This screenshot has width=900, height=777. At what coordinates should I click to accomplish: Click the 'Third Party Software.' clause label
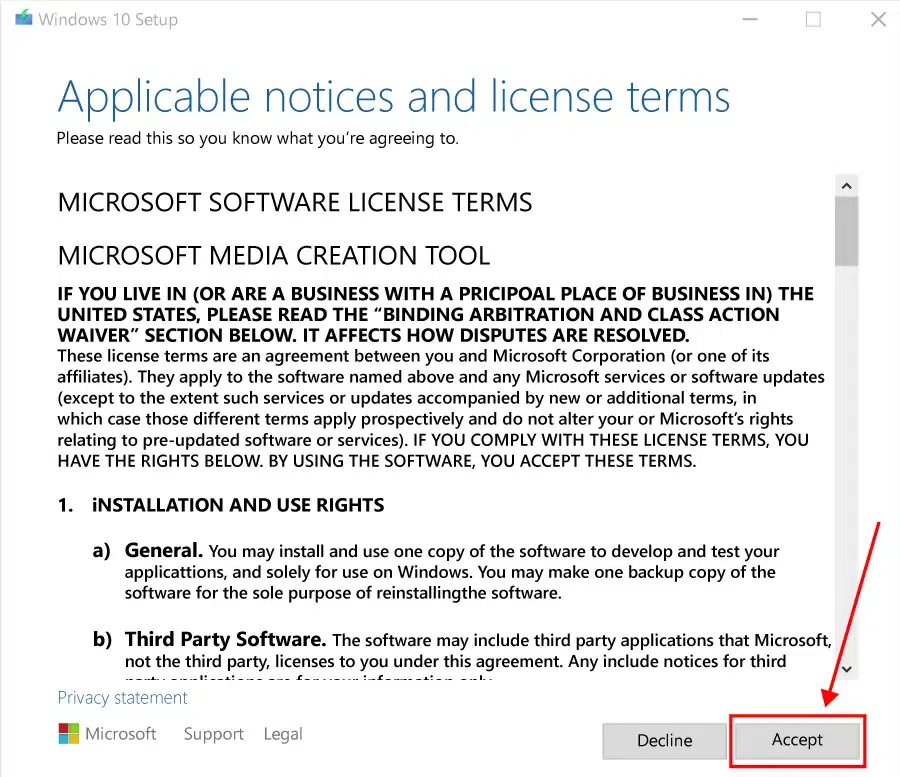click(226, 639)
